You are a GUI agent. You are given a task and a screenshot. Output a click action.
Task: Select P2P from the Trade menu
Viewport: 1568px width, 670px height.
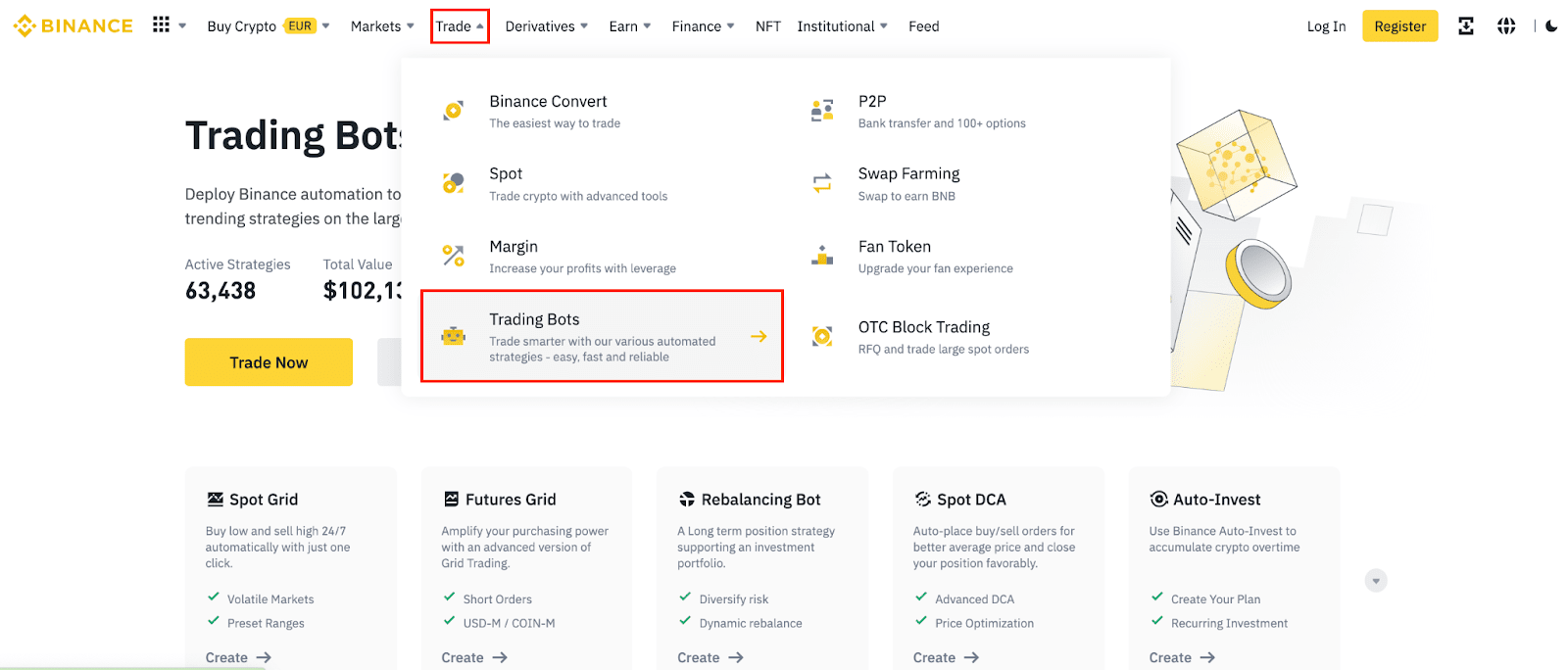click(x=971, y=111)
